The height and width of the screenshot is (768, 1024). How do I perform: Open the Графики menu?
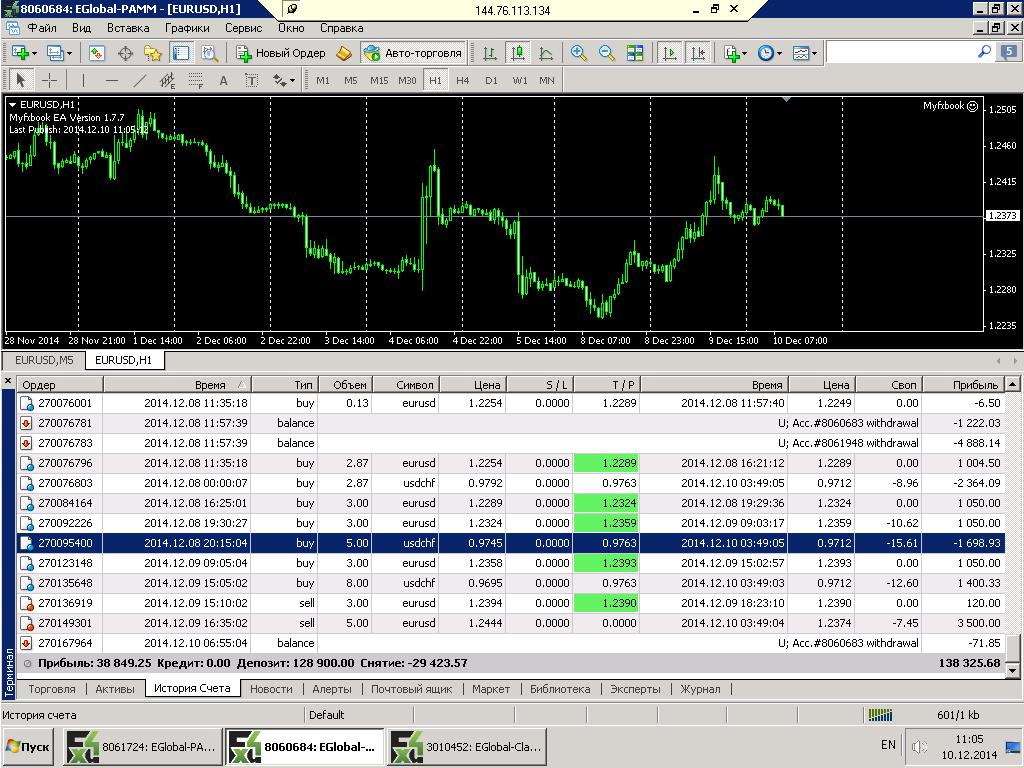point(187,28)
